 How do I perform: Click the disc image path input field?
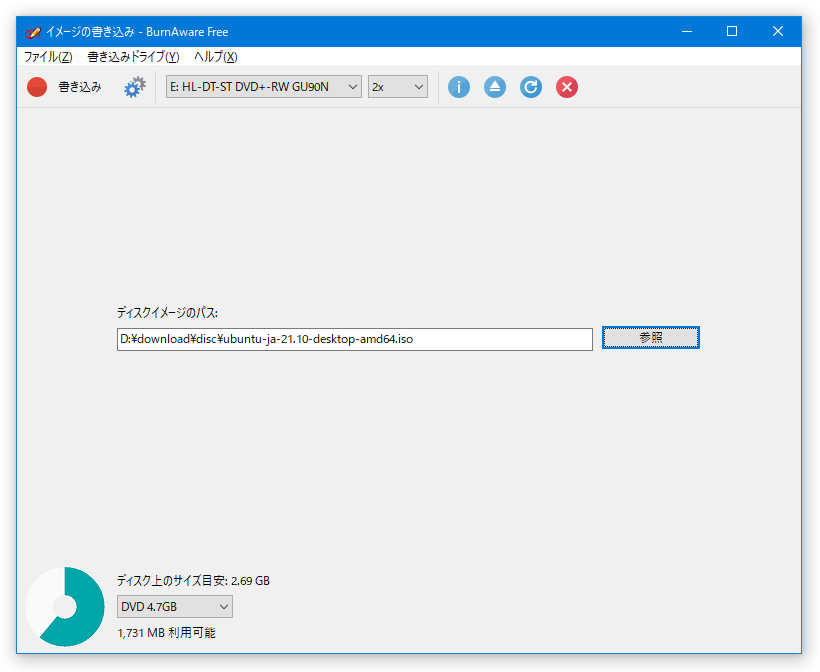(355, 339)
